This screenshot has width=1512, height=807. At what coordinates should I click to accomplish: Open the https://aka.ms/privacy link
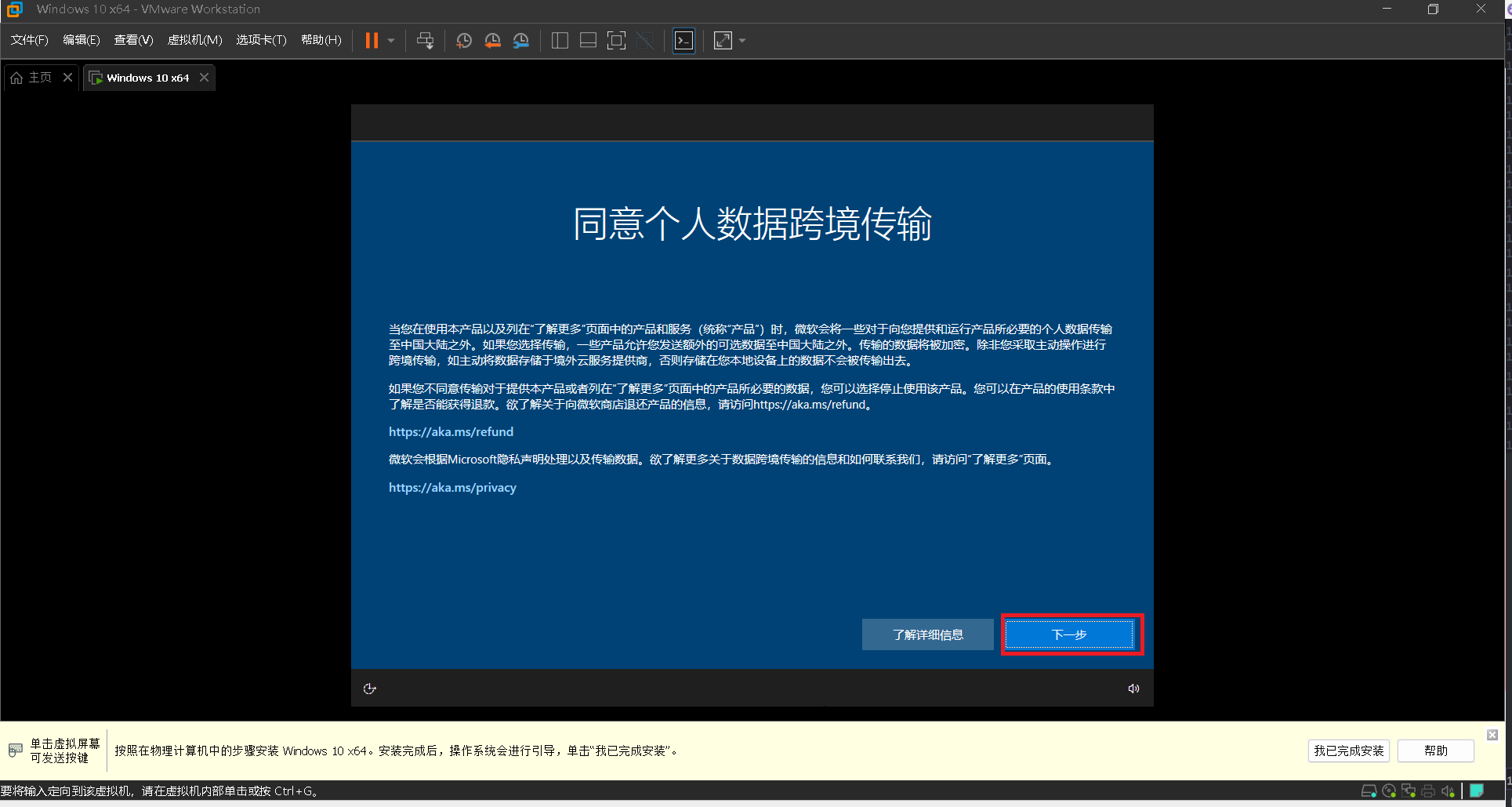[x=452, y=488]
